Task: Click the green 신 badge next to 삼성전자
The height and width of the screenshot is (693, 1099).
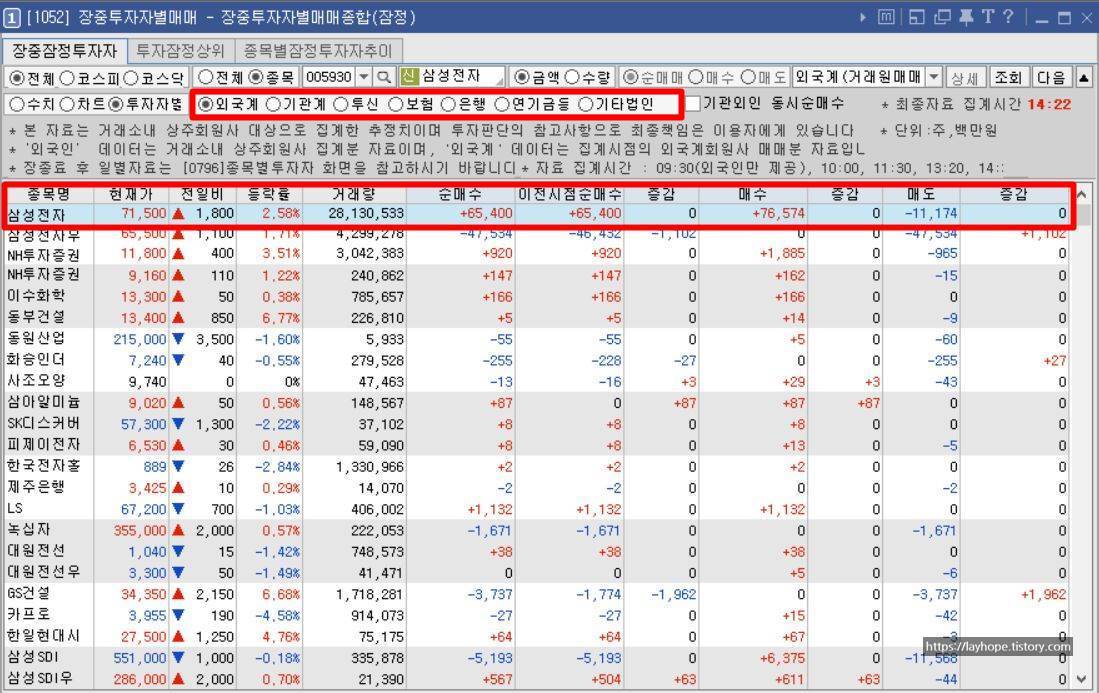Action: [409, 76]
